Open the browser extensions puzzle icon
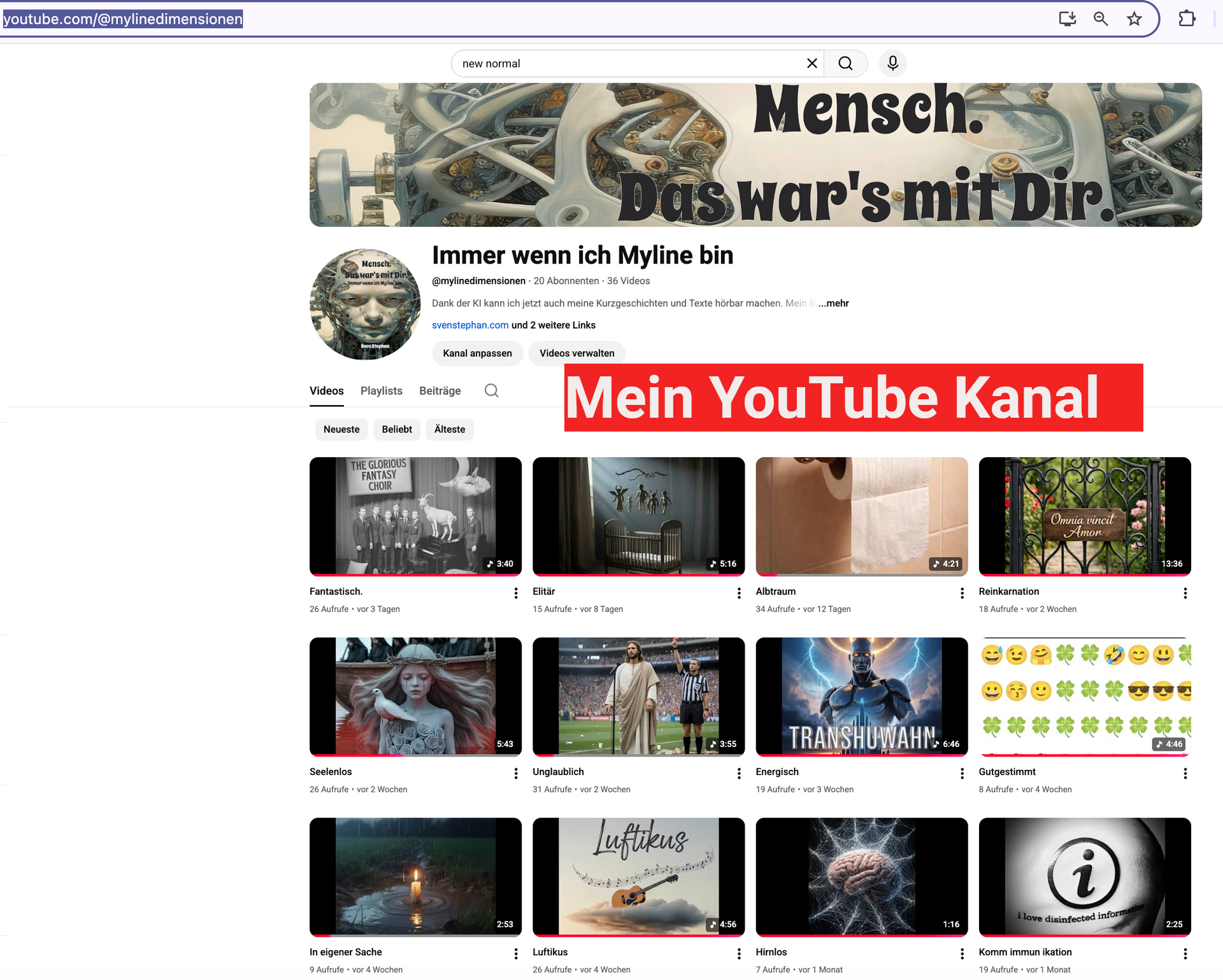 pos(1187,19)
